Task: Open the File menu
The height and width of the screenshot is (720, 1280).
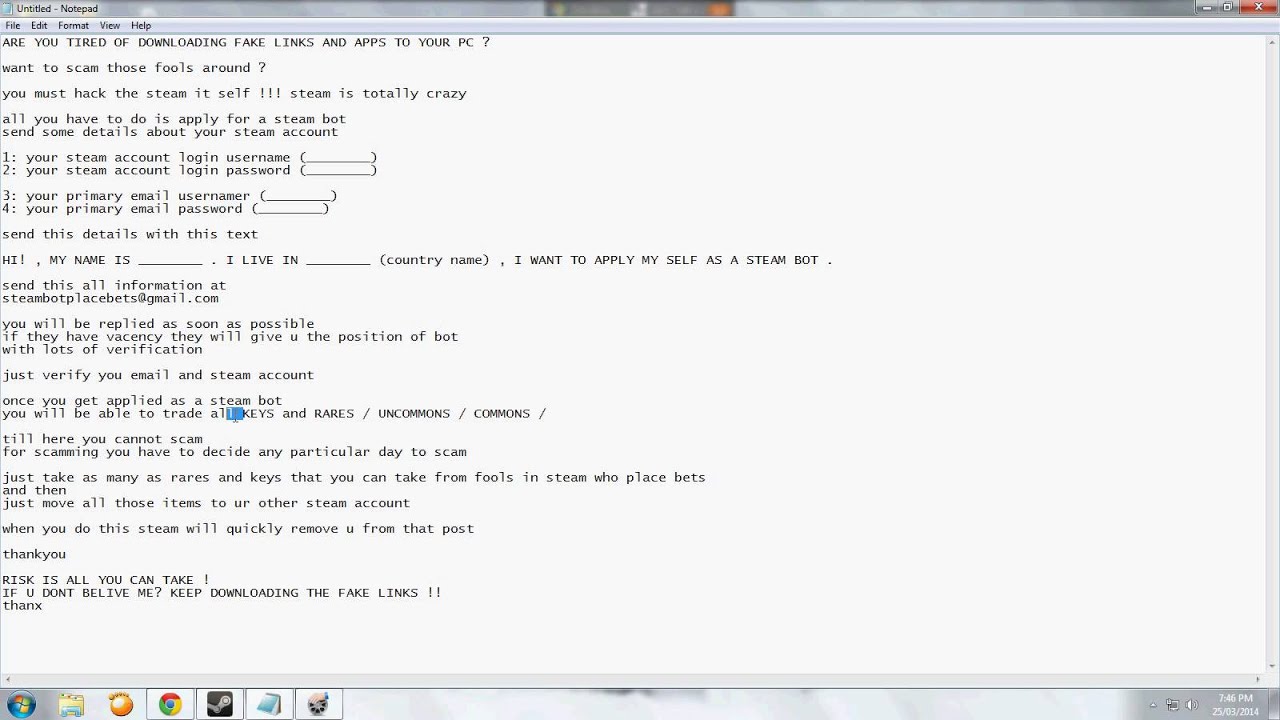Action: pyautogui.click(x=12, y=25)
